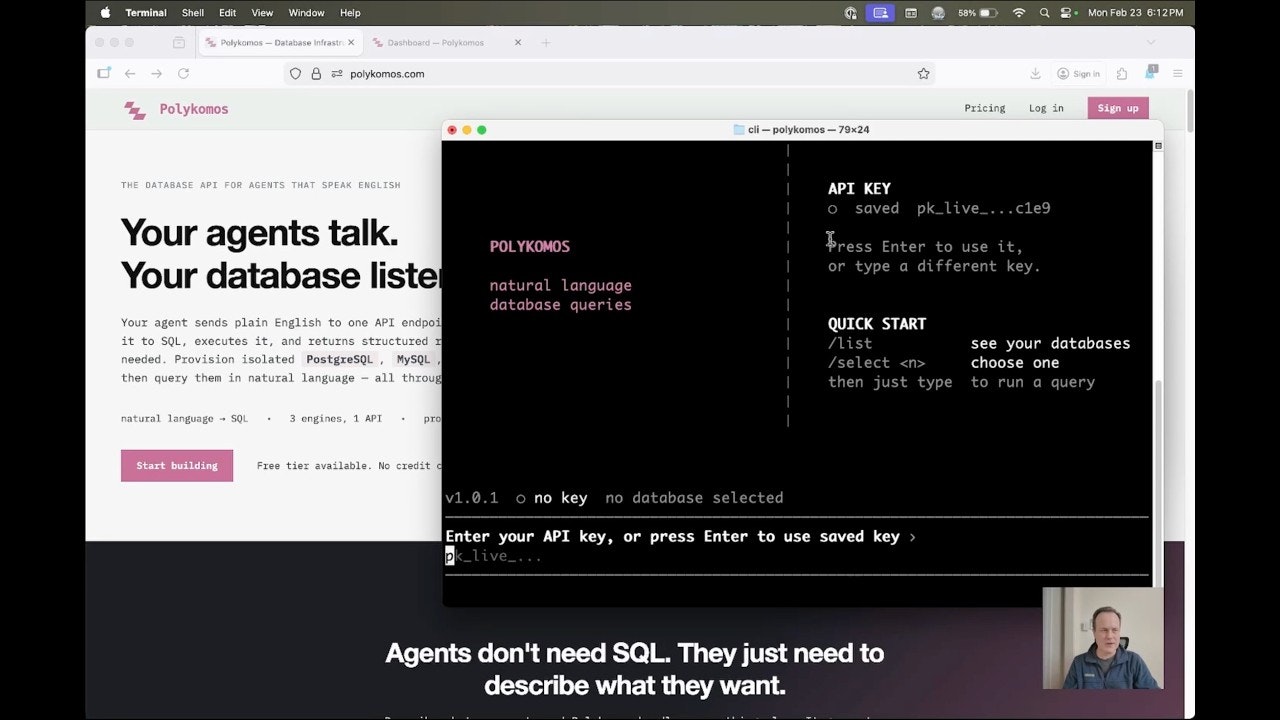1280x720 pixels.
Task: Click the /list command text in terminal
Action: click(x=850, y=343)
